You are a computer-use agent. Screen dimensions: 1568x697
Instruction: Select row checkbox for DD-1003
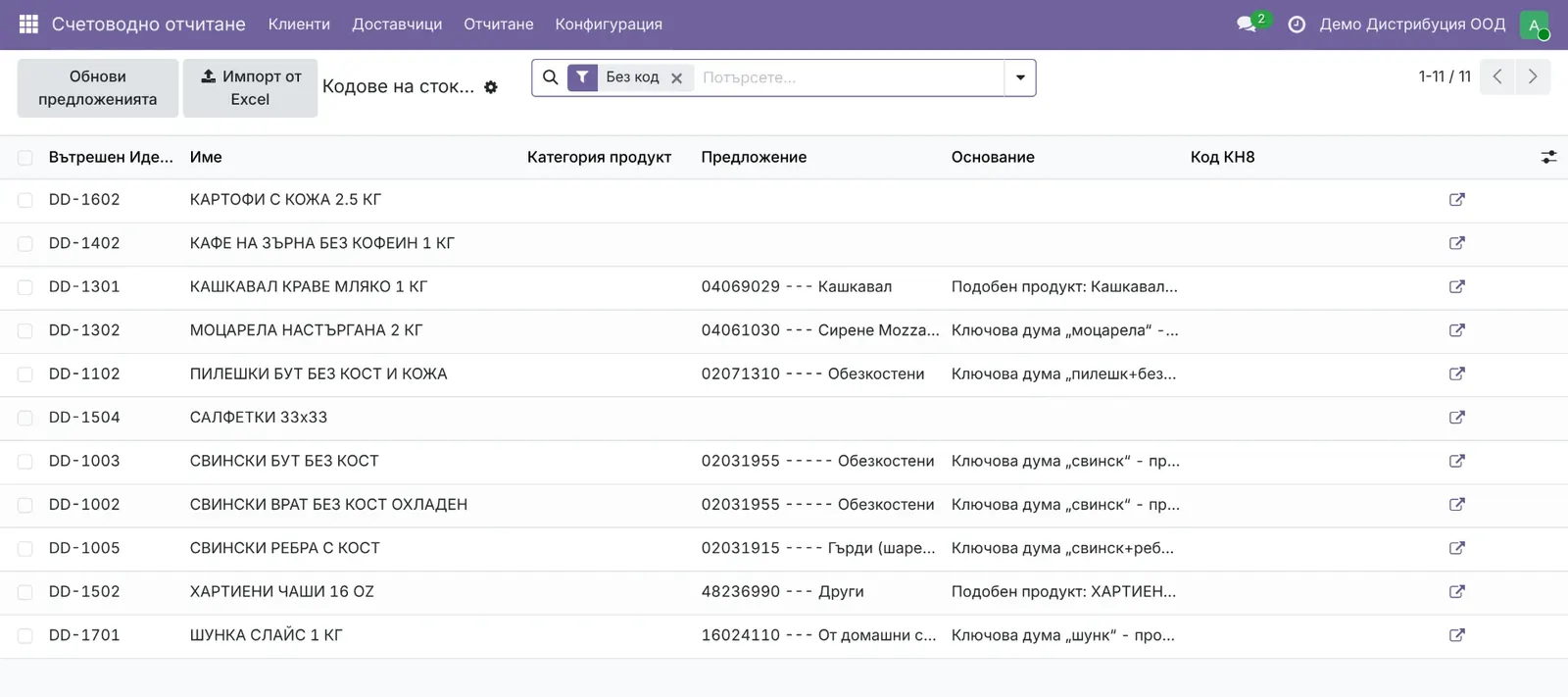[25, 462]
